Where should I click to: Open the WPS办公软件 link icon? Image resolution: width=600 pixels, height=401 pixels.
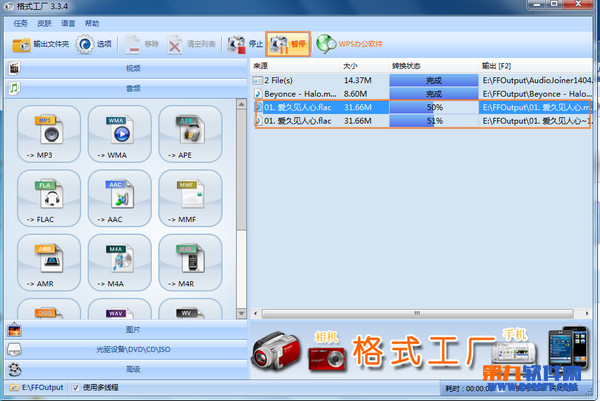click(326, 44)
